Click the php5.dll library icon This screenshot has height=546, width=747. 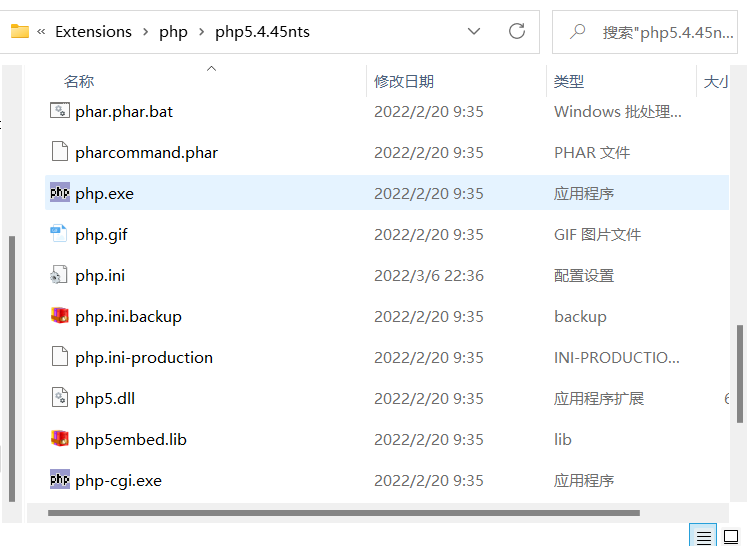(60, 397)
